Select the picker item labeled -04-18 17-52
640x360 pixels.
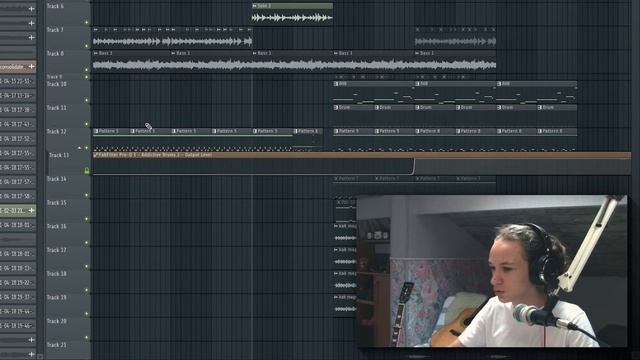coord(18,138)
